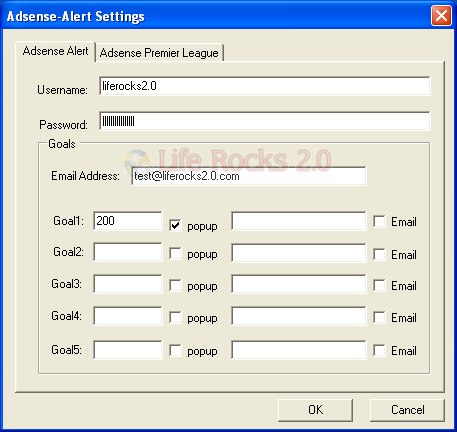Close the Adsense-Alert Settings window

441,15
